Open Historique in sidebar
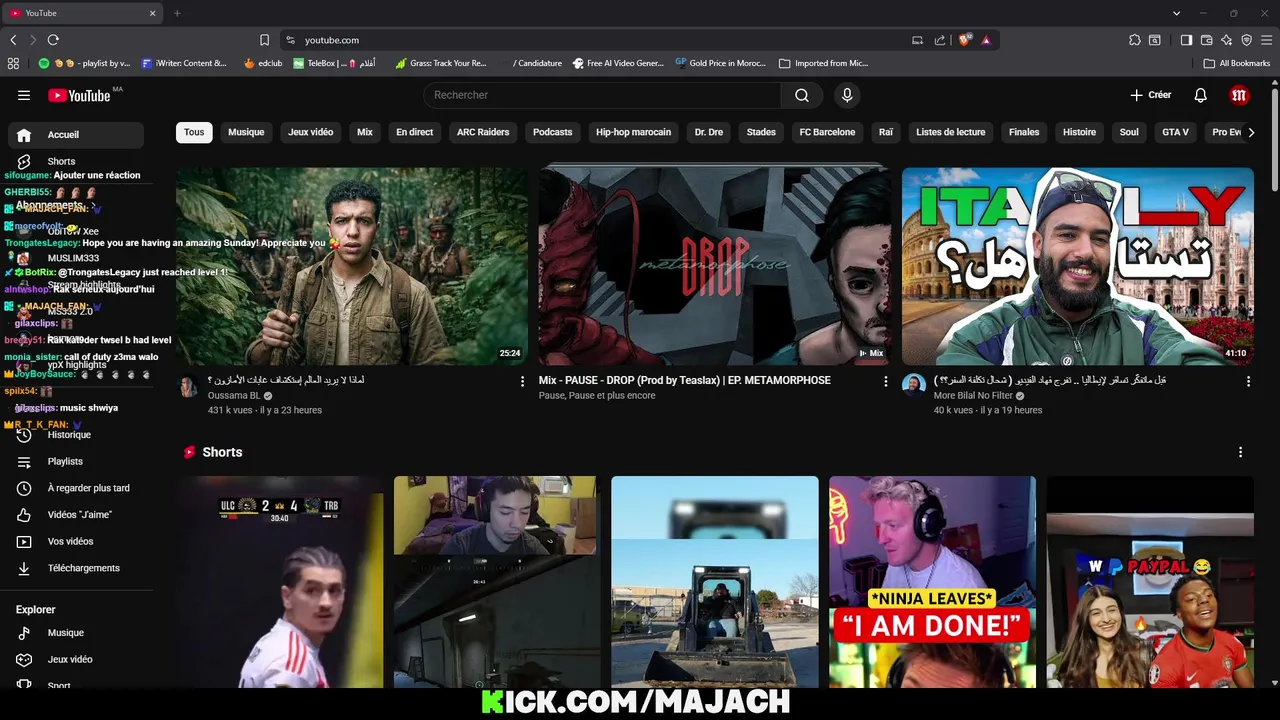Image resolution: width=1280 pixels, height=720 pixels. (76, 435)
